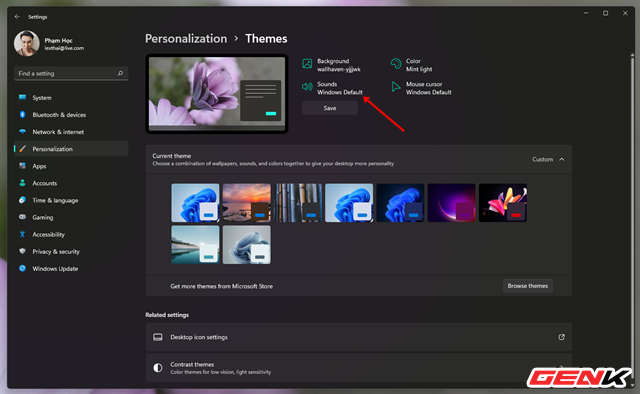Collapse the Current theme section chevron

click(562, 159)
